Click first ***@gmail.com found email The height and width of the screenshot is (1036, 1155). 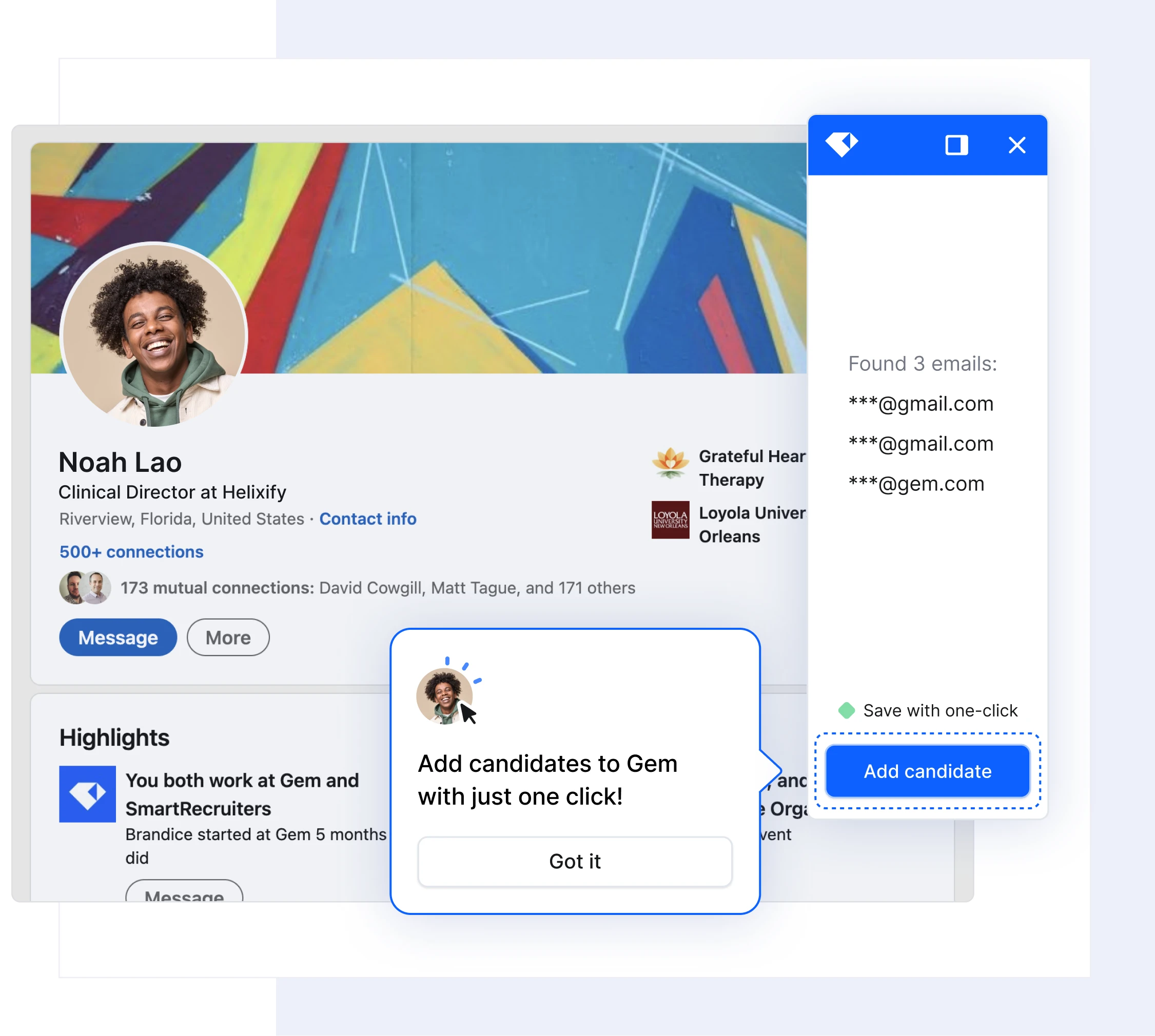[920, 403]
